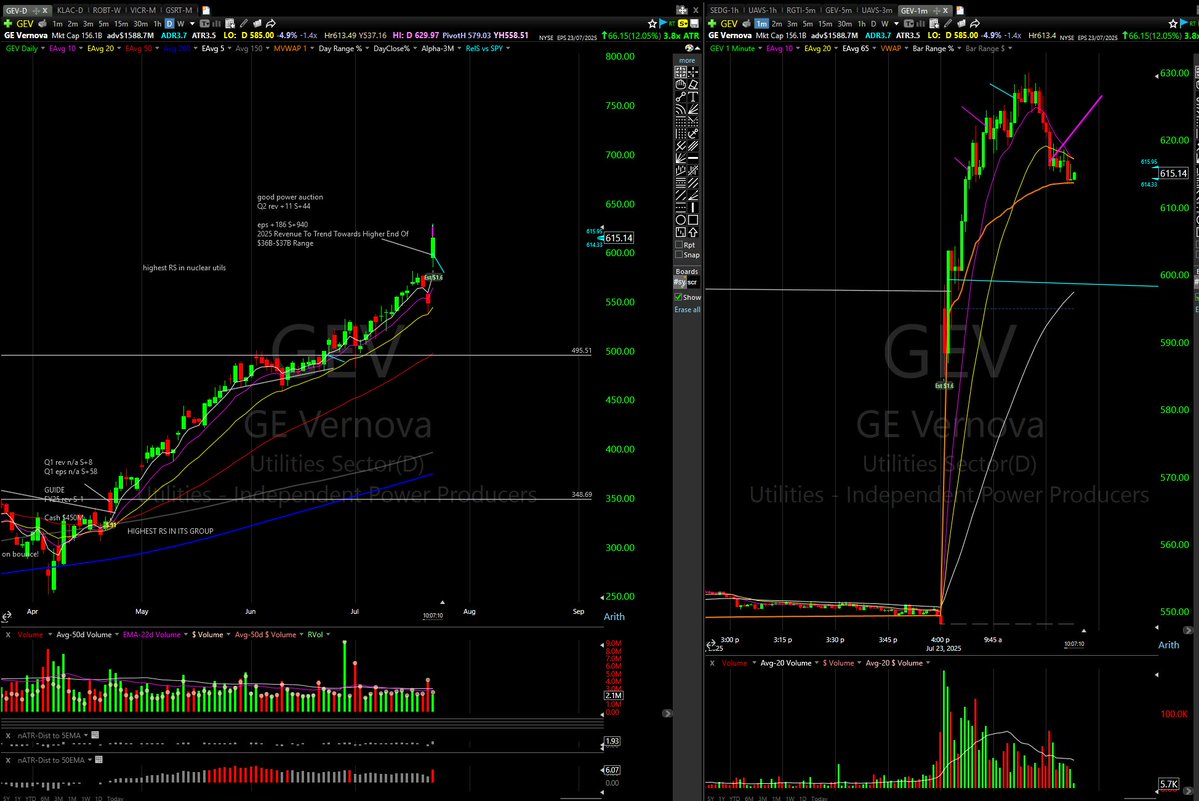The image size is (1199, 801).
Task: Enable the Rpt checkbox
Action: coord(679,245)
